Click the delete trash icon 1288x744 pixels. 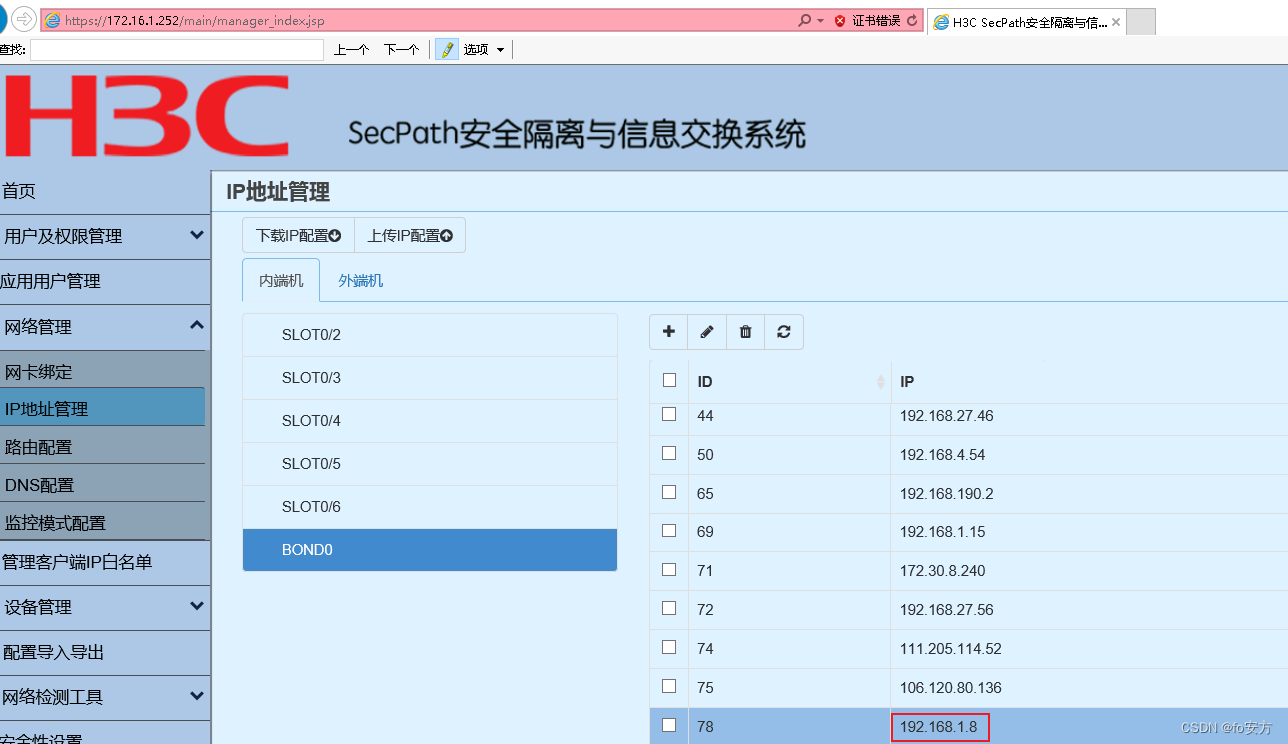[x=745, y=332]
